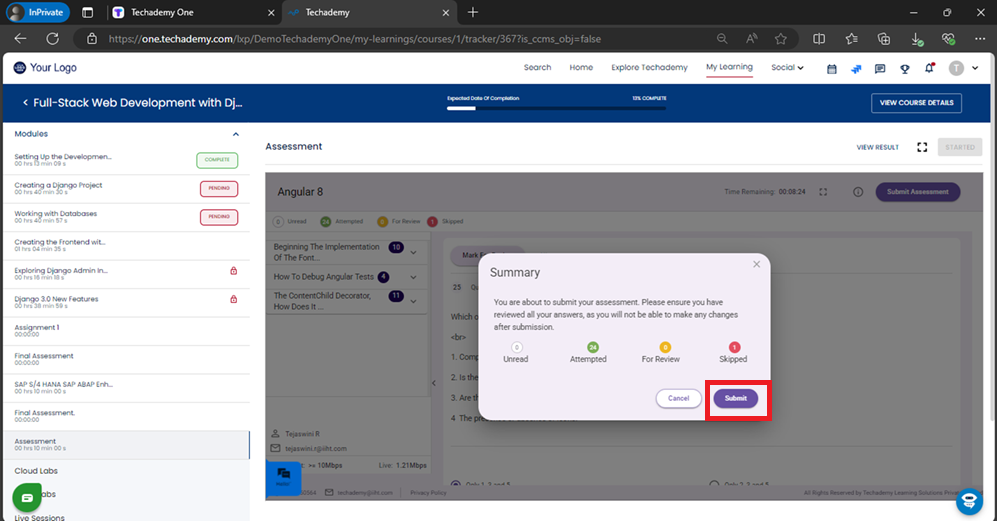Collapse the Modules section chevron
The height and width of the screenshot is (521, 997).
[236, 134]
